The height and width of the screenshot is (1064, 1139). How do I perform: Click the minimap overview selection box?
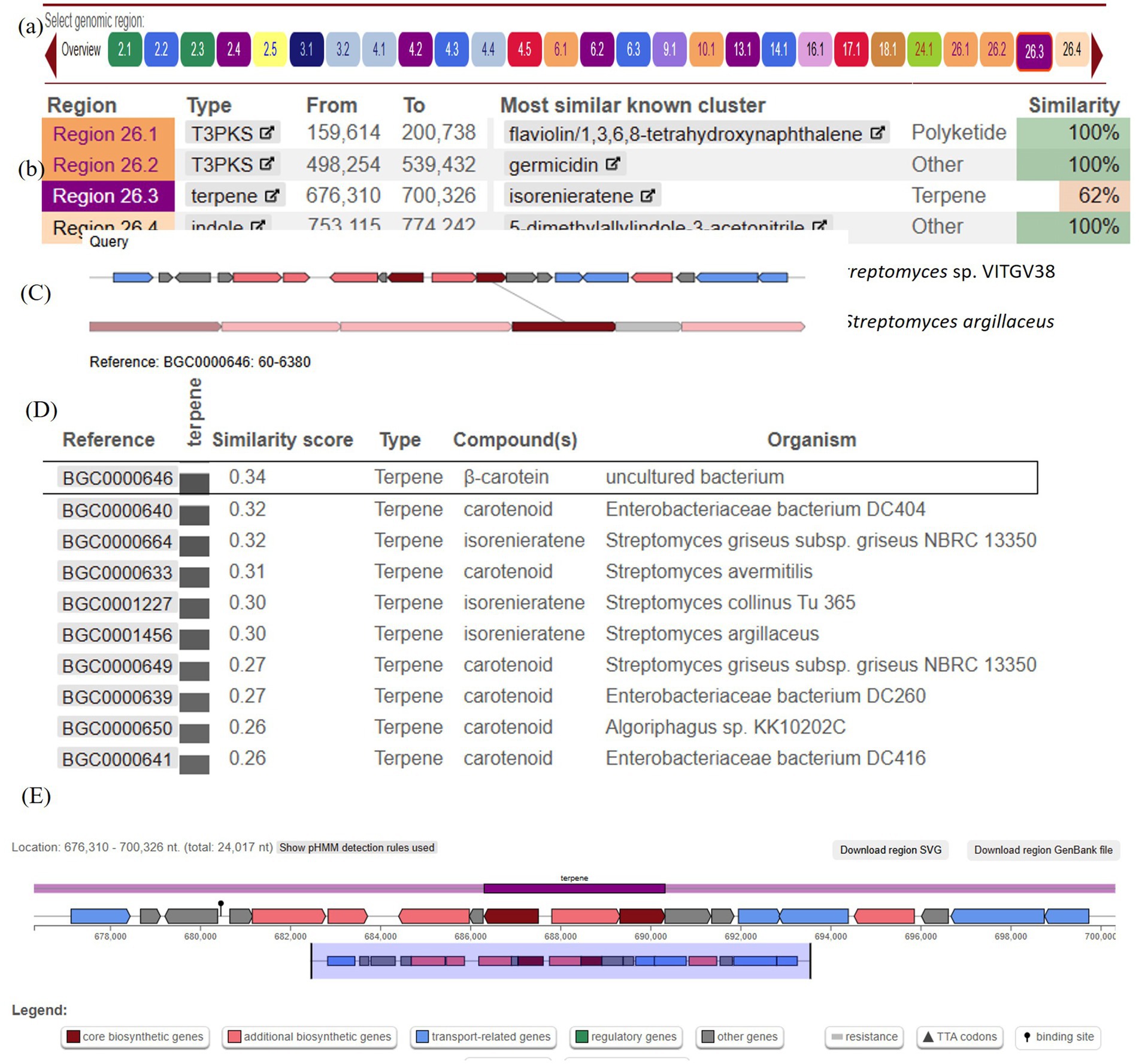click(561, 960)
